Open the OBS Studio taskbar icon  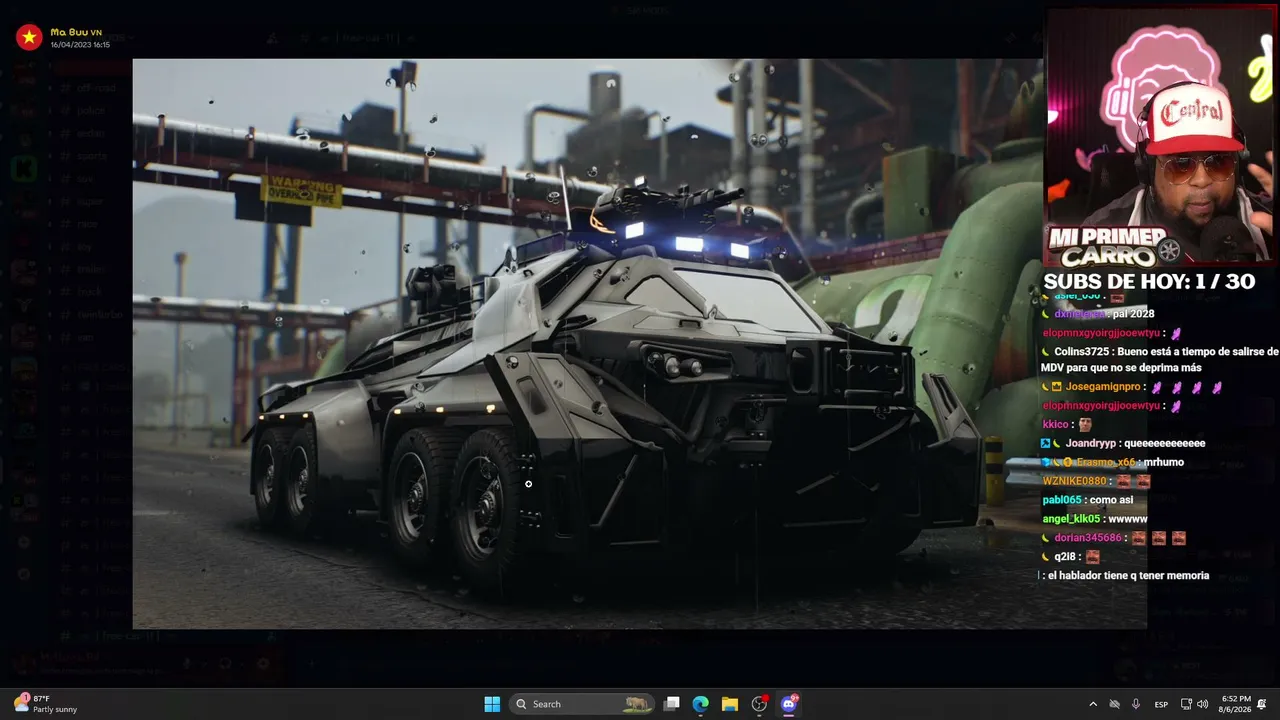[x=759, y=704]
